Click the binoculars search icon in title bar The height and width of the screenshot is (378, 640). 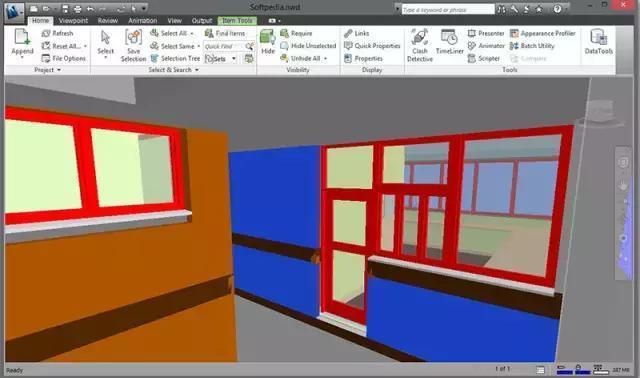click(501, 9)
